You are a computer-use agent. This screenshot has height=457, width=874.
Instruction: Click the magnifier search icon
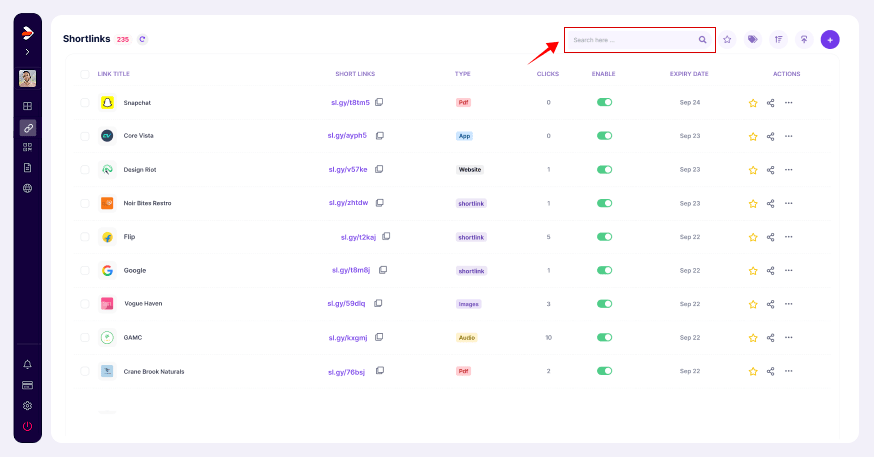coord(702,40)
